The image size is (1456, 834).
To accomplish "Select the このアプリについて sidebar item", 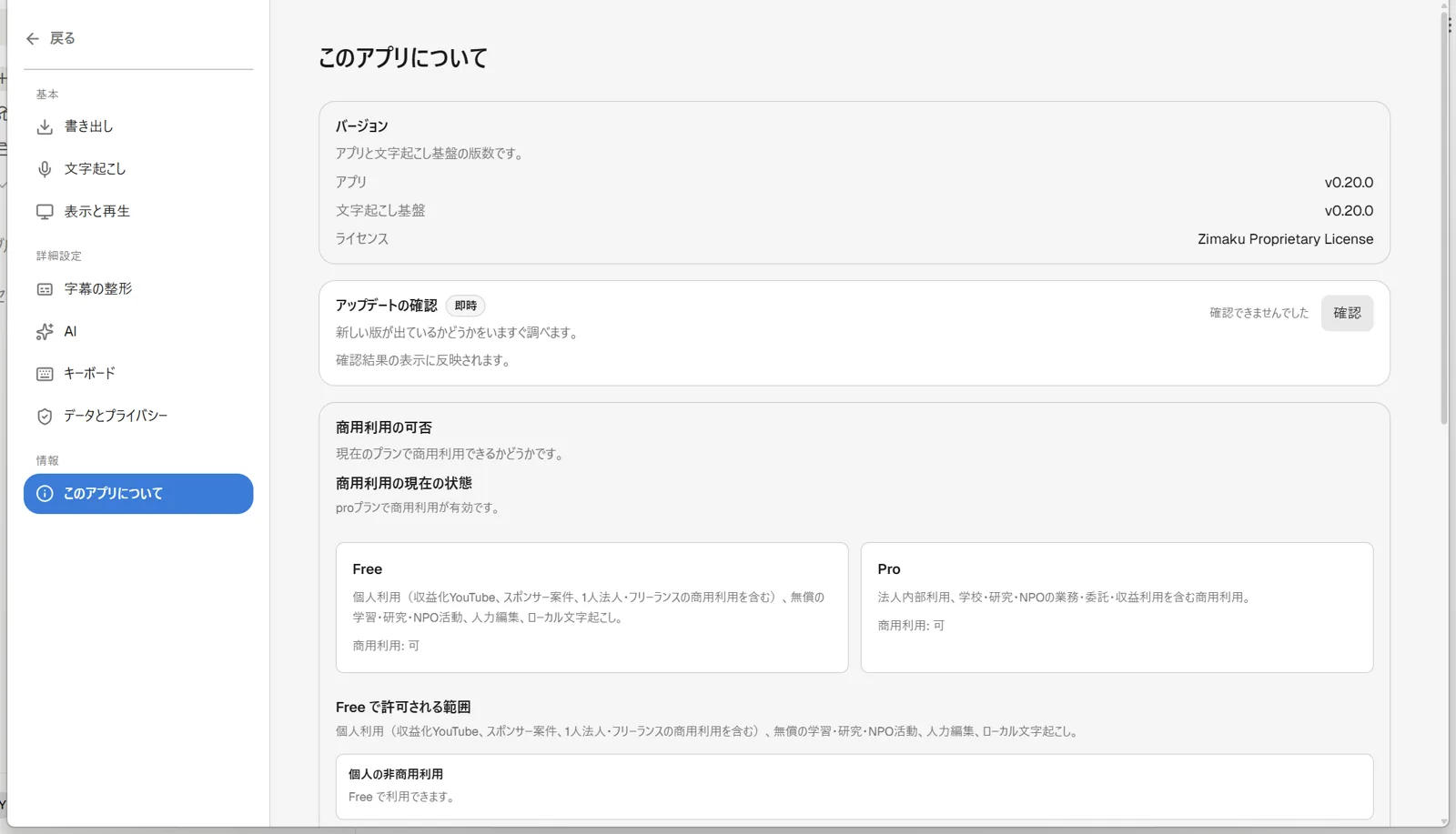I will pos(138,494).
